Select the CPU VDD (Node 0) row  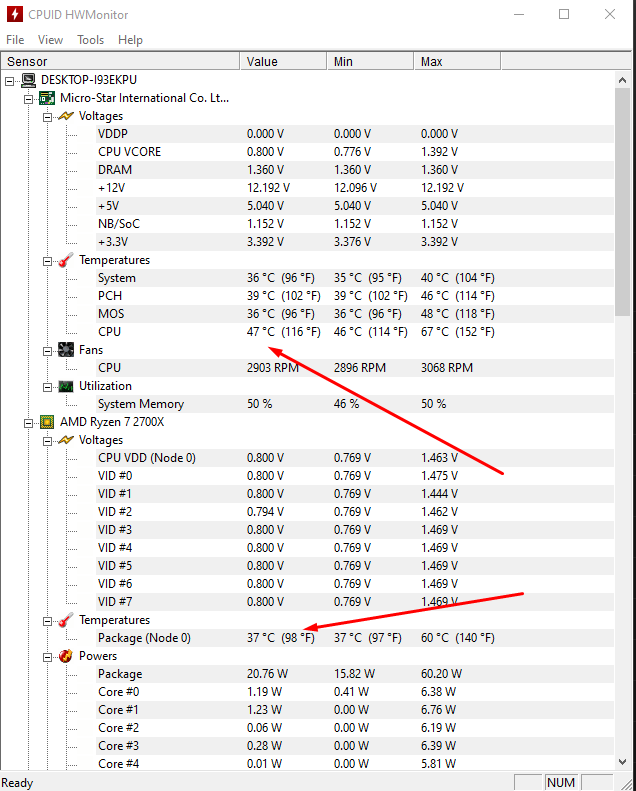pos(355,458)
